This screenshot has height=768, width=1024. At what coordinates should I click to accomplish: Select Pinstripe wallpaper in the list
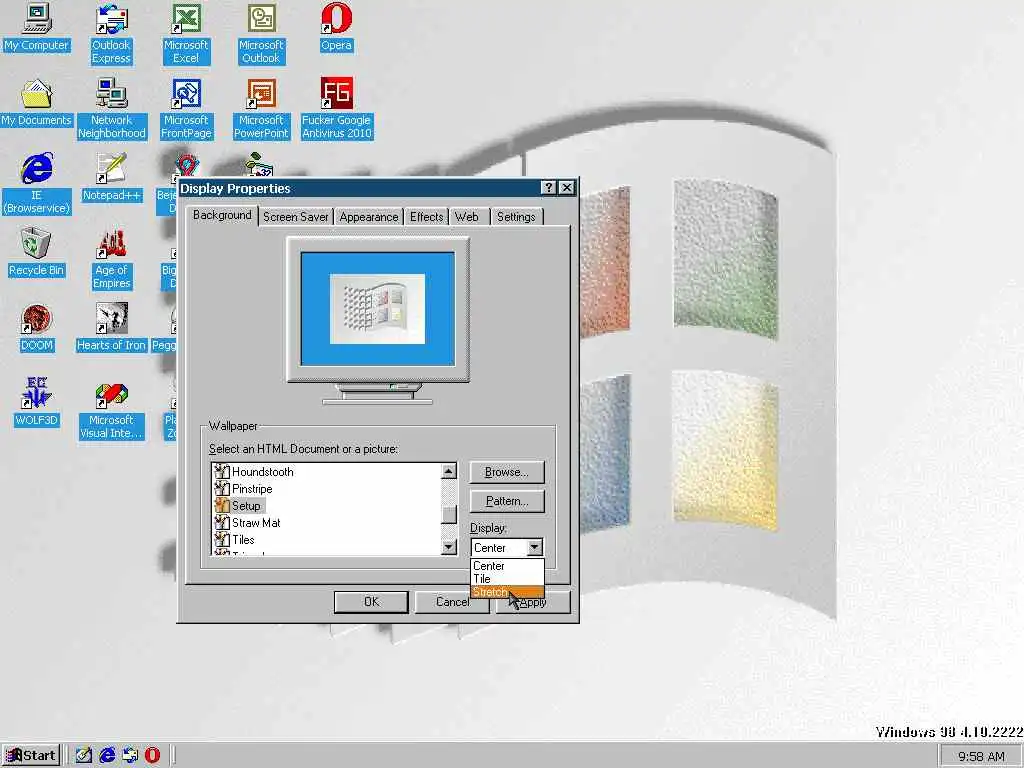pos(252,488)
